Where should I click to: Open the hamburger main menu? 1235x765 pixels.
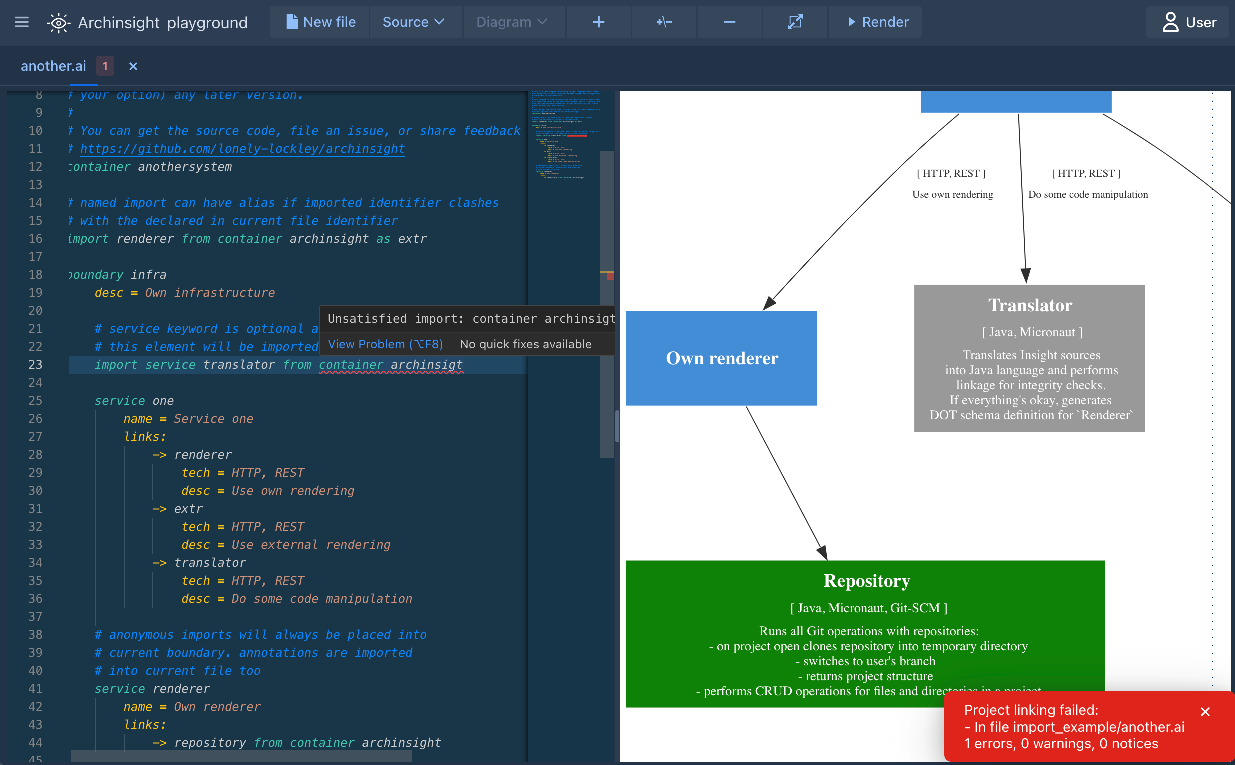pos(22,22)
